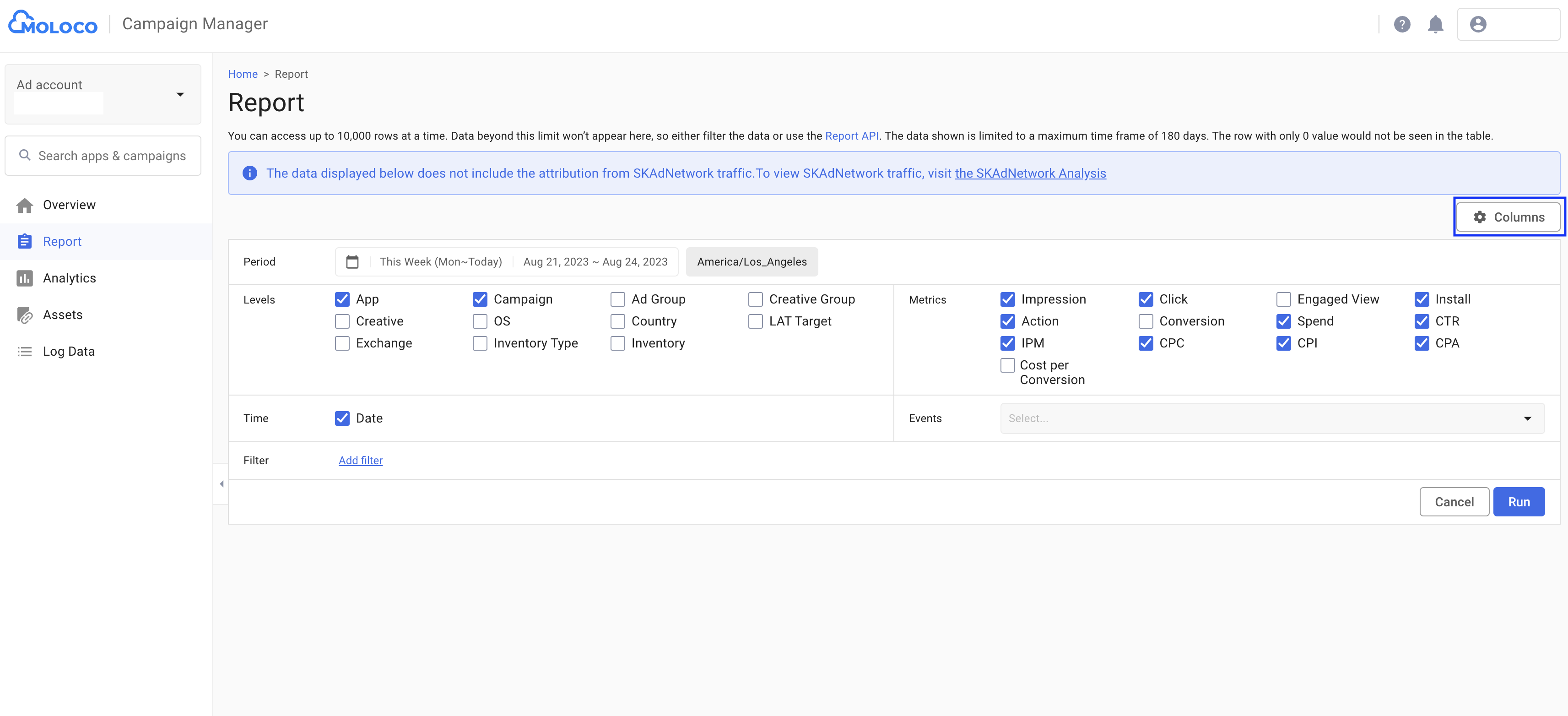The height and width of the screenshot is (716, 1568).
Task: Click the user account avatar icon
Action: (1478, 24)
